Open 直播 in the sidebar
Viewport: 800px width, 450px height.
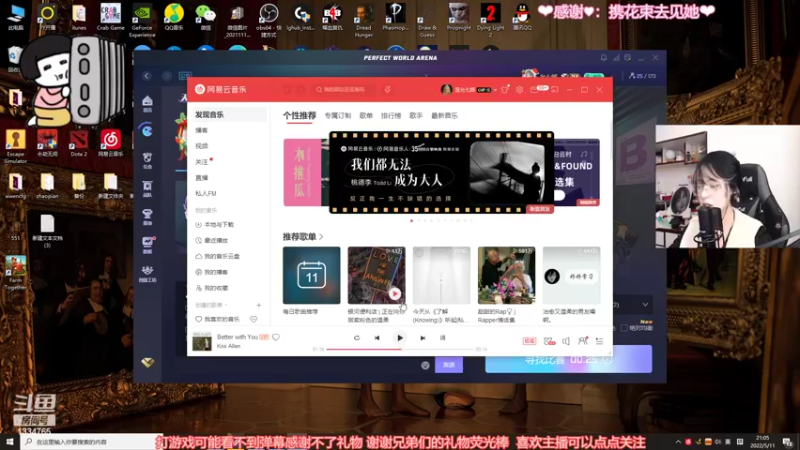pyautogui.click(x=202, y=178)
